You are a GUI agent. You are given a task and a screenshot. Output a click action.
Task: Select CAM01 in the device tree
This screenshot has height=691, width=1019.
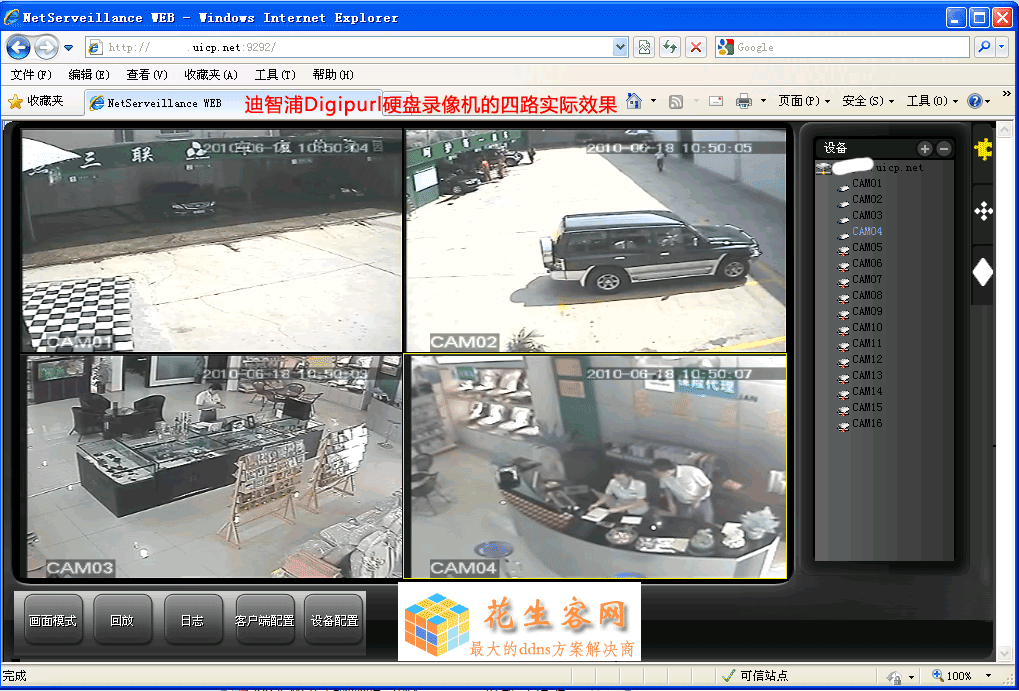pyautogui.click(x=867, y=183)
